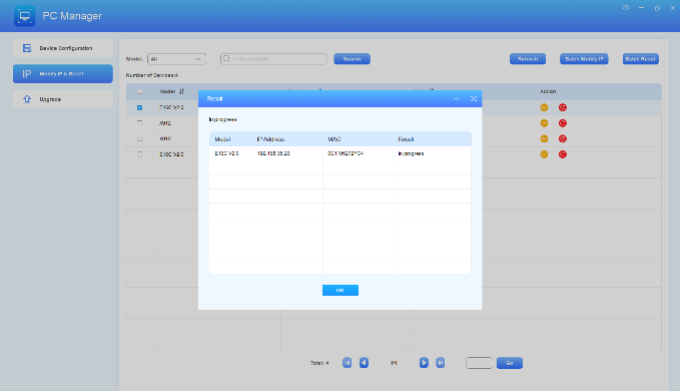
Task: Click the Number of Devices label
Action: click(152, 75)
